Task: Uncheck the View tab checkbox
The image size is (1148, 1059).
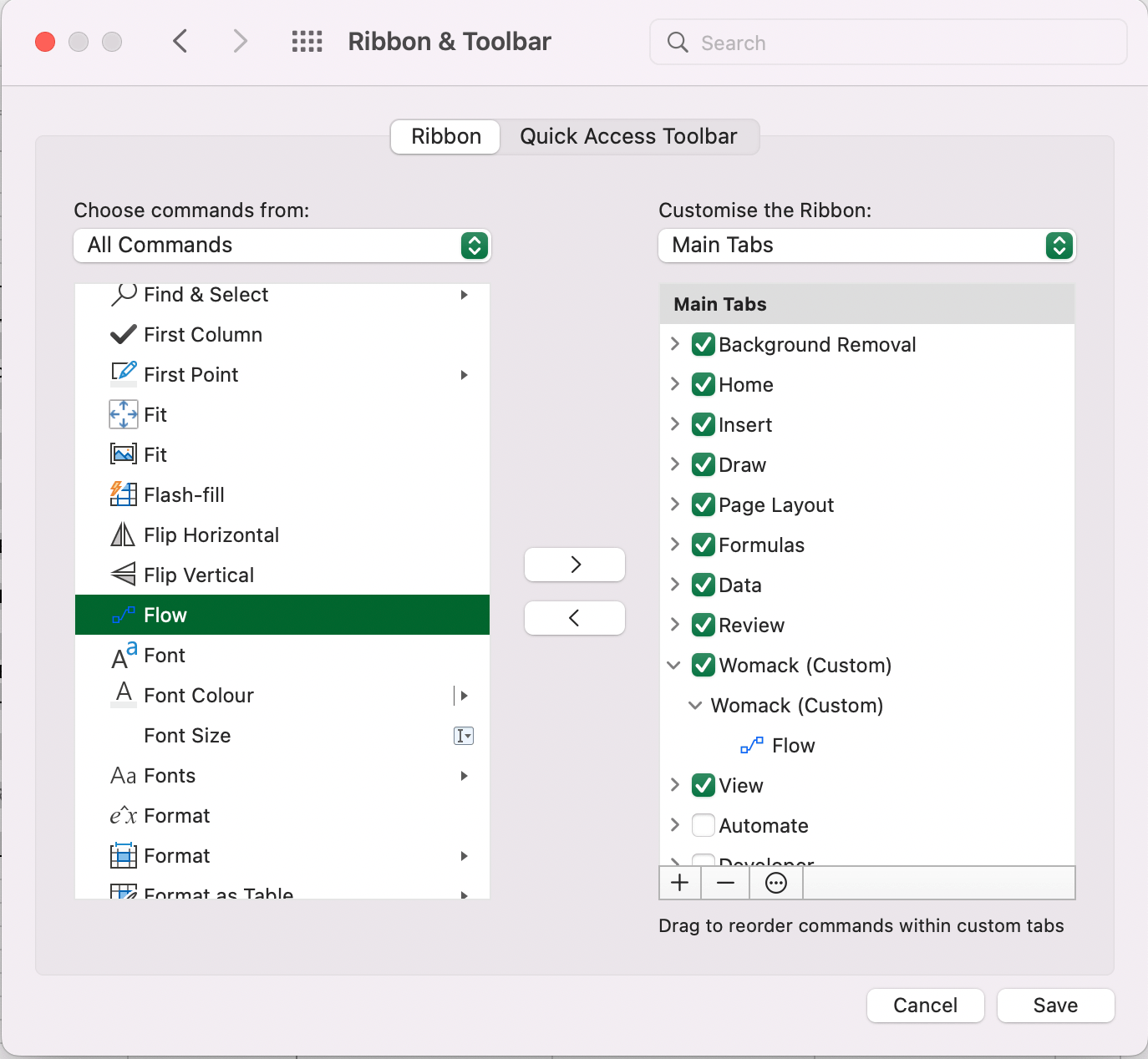Action: pos(704,785)
